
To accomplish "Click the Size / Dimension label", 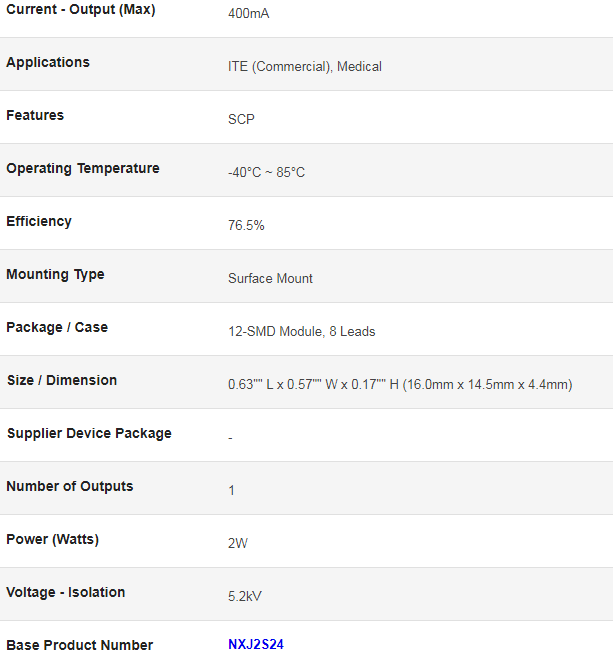I will [x=62, y=380].
